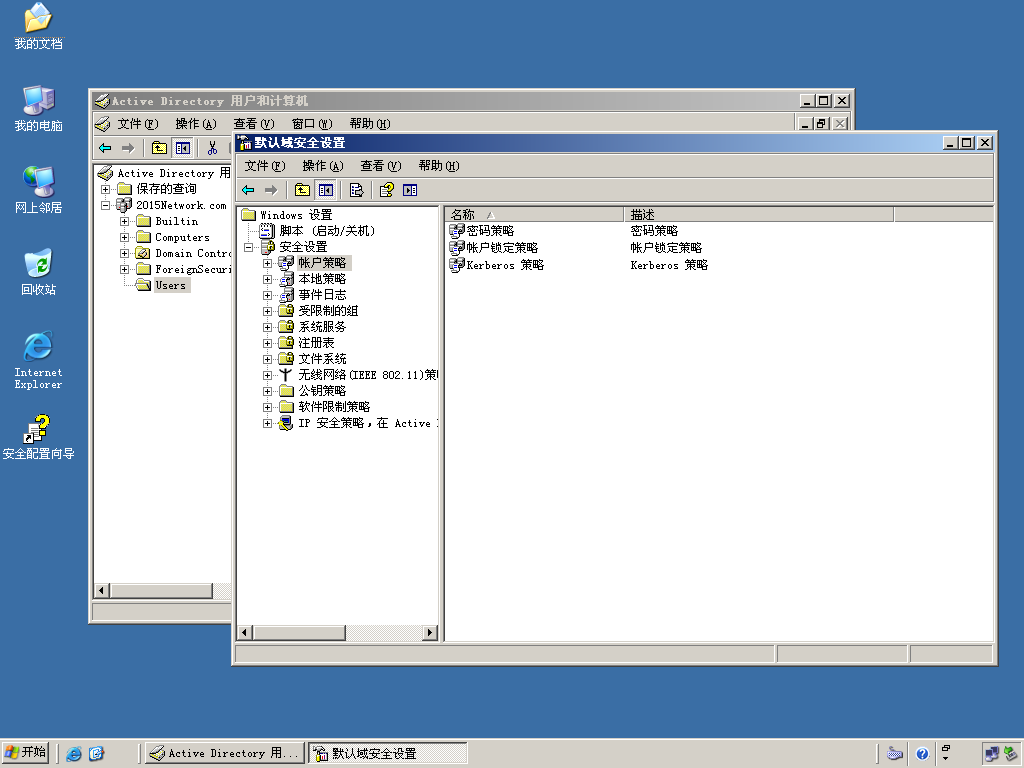Screen dimensions: 1024x768
Task: Click the script icon beside 脚本 (启动/关机)
Action: click(266, 231)
